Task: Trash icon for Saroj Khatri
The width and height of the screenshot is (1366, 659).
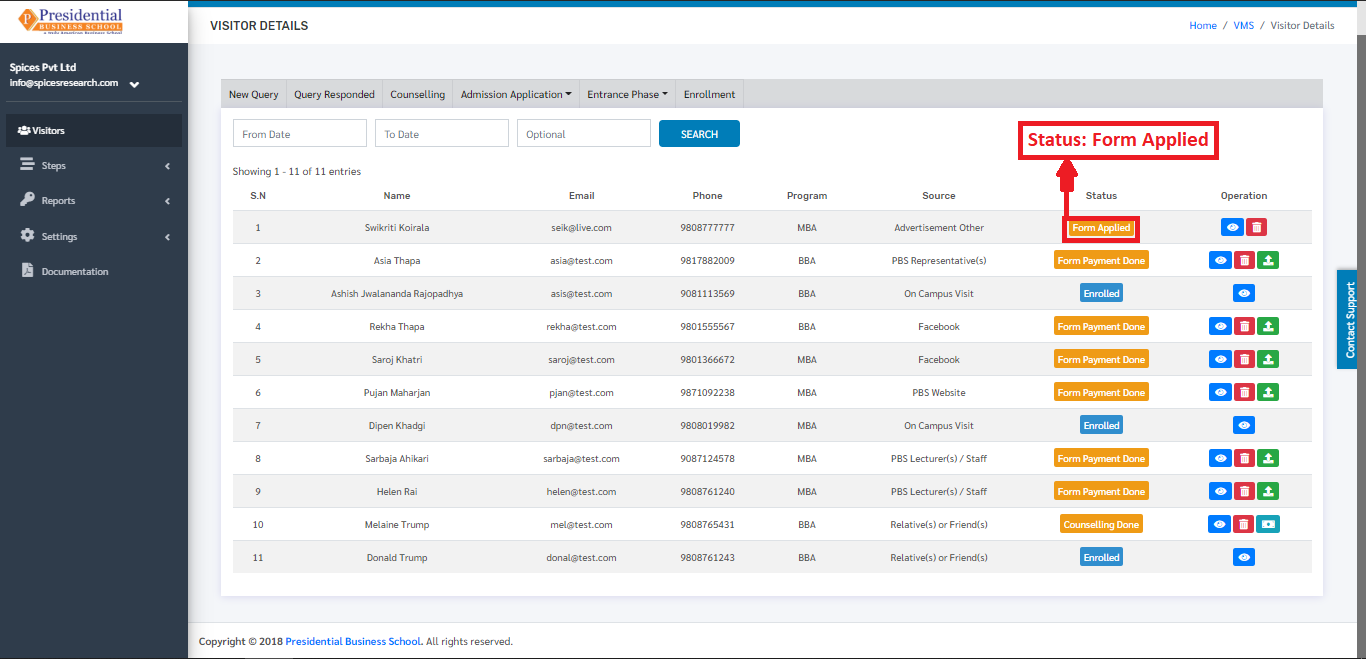Action: tap(1244, 359)
